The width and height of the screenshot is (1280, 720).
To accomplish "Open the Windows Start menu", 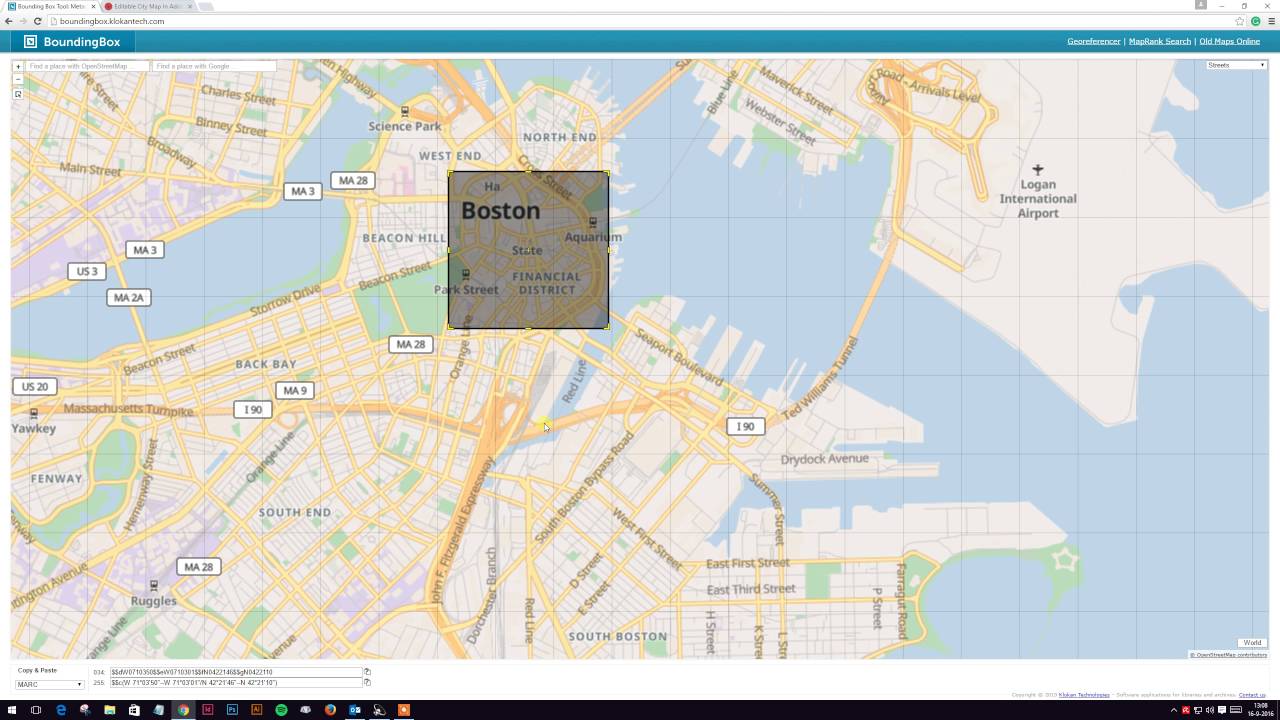I will coord(11,710).
